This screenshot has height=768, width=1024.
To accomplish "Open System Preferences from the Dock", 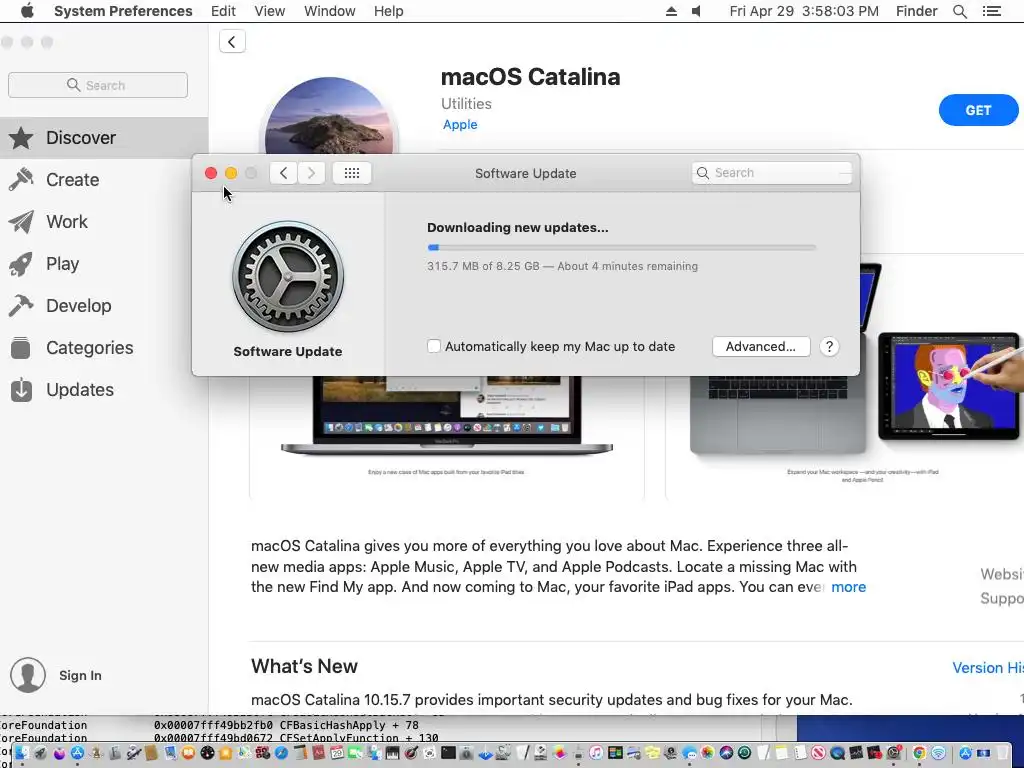I will pyautogui.click(x=893, y=753).
